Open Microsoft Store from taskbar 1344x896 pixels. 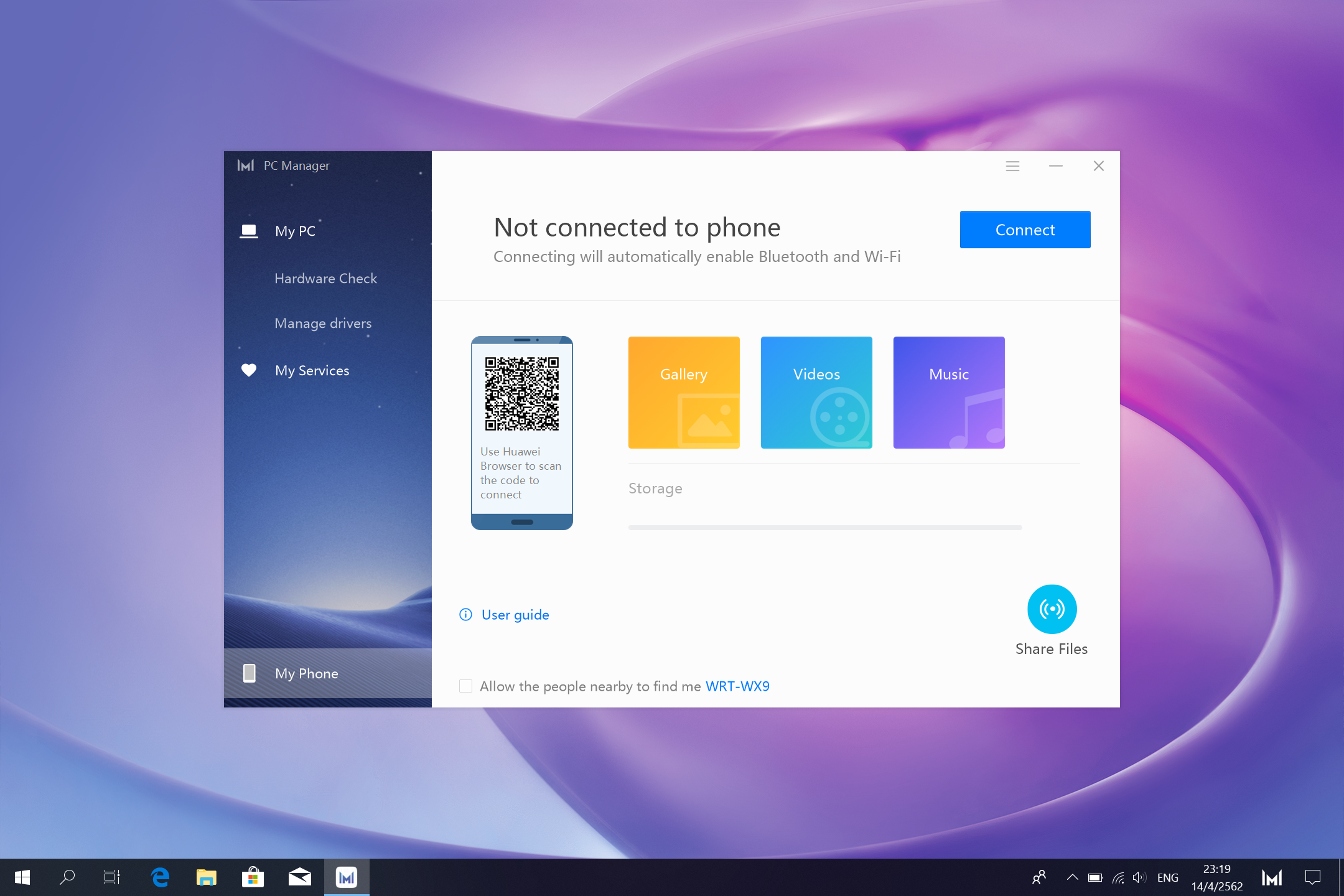pyautogui.click(x=253, y=877)
